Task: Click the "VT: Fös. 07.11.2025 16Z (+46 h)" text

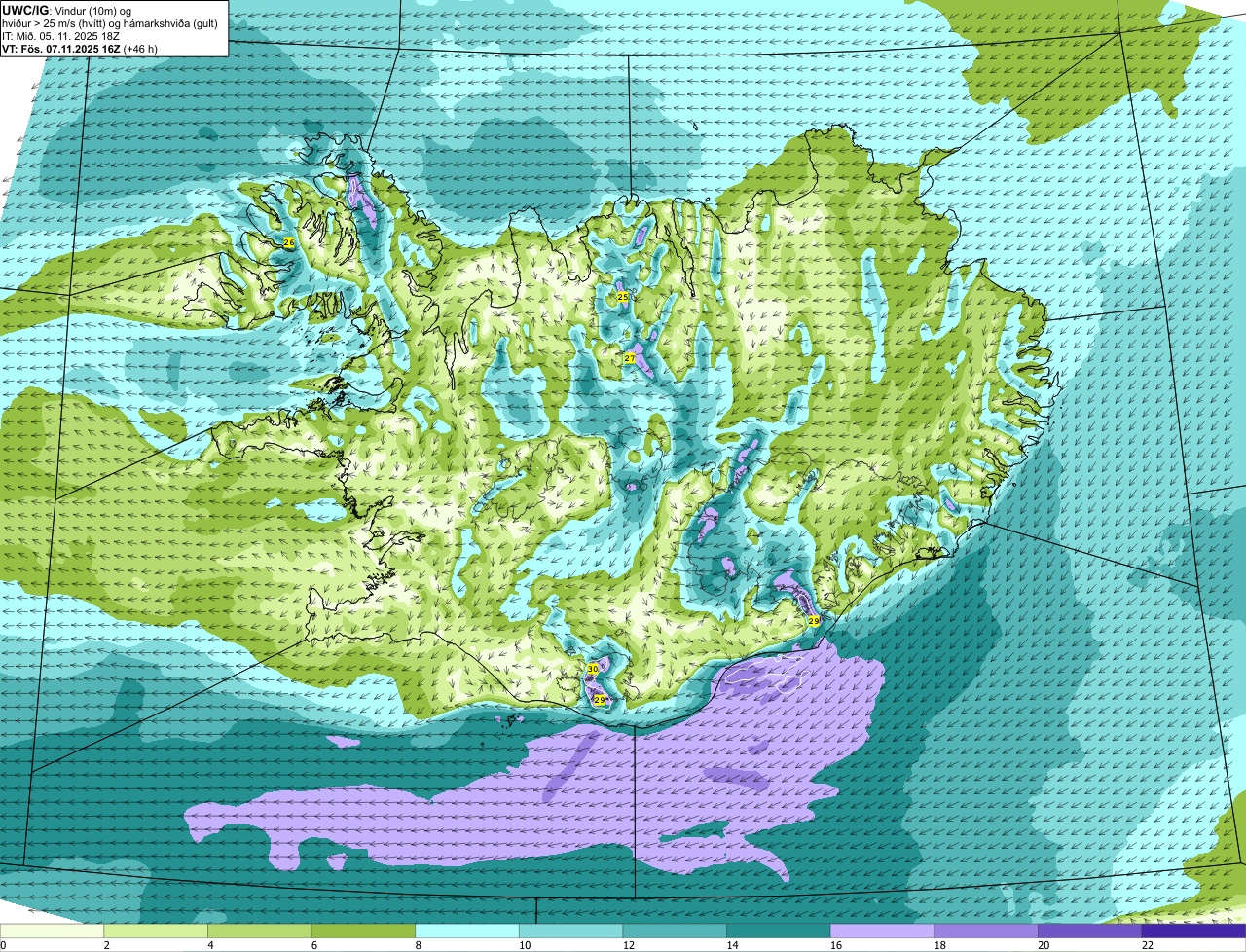Action: (x=80, y=48)
